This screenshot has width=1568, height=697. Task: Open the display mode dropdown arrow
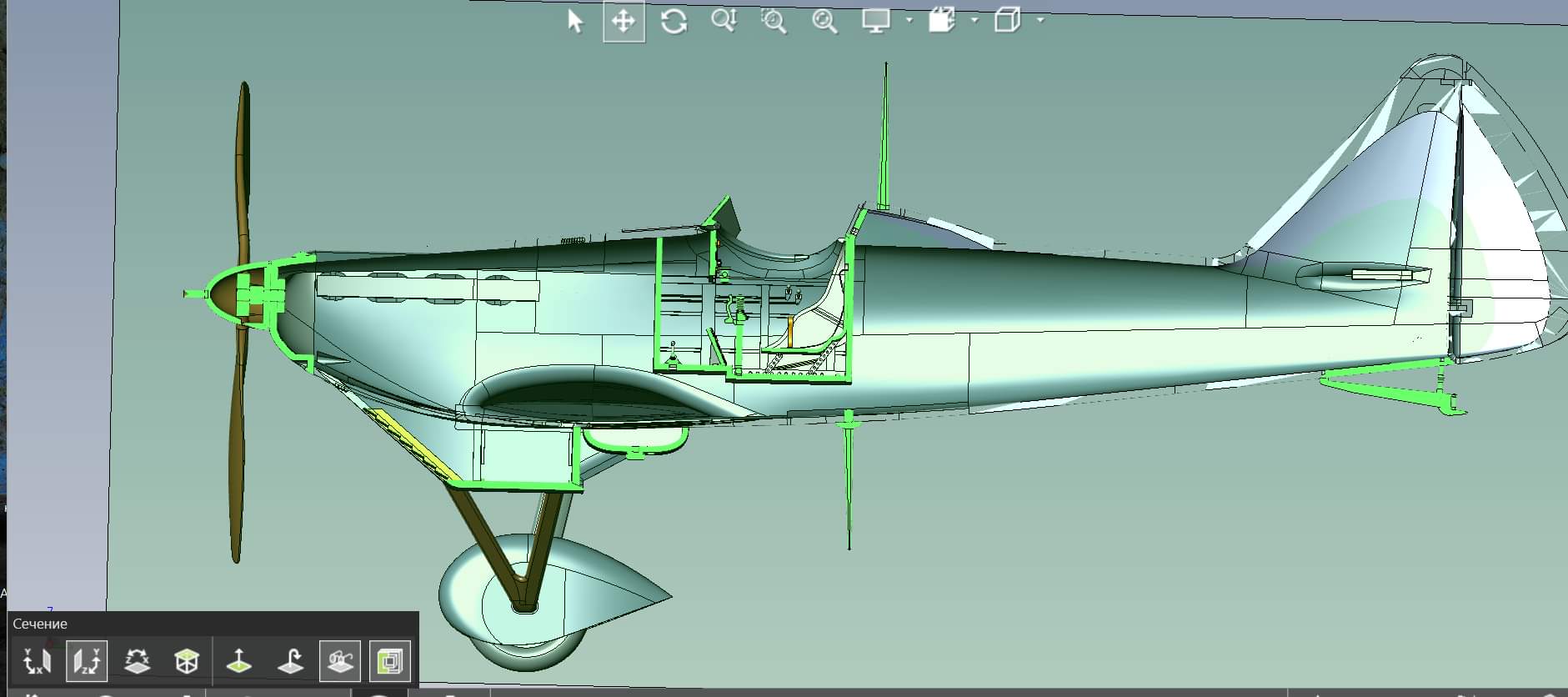click(x=909, y=19)
